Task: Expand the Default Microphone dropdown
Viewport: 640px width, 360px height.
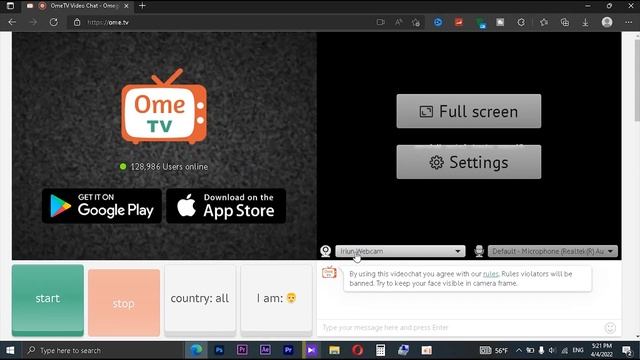Action: (553, 251)
